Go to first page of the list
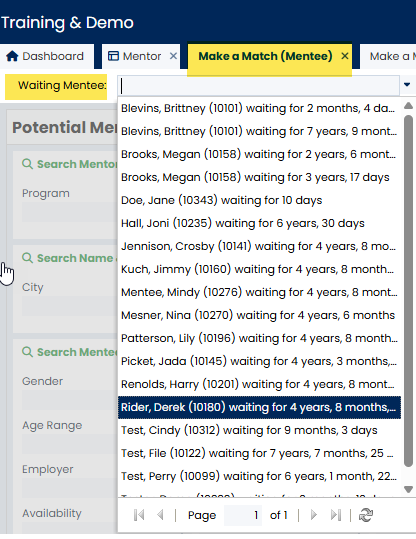 point(139,515)
